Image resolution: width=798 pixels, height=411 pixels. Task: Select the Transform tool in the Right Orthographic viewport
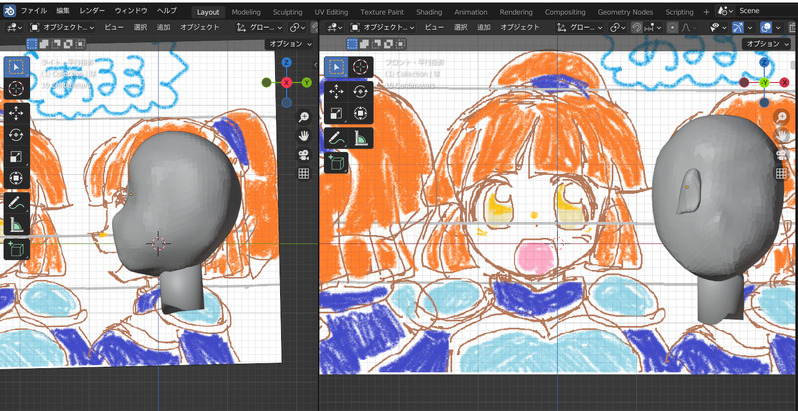pos(16,179)
